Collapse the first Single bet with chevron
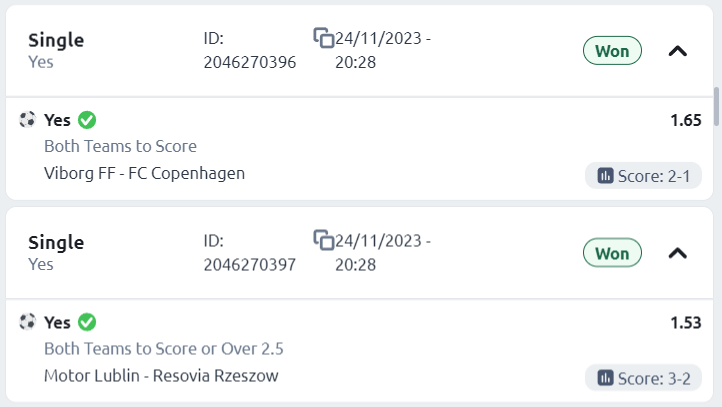The height and width of the screenshot is (407, 722). click(678, 51)
